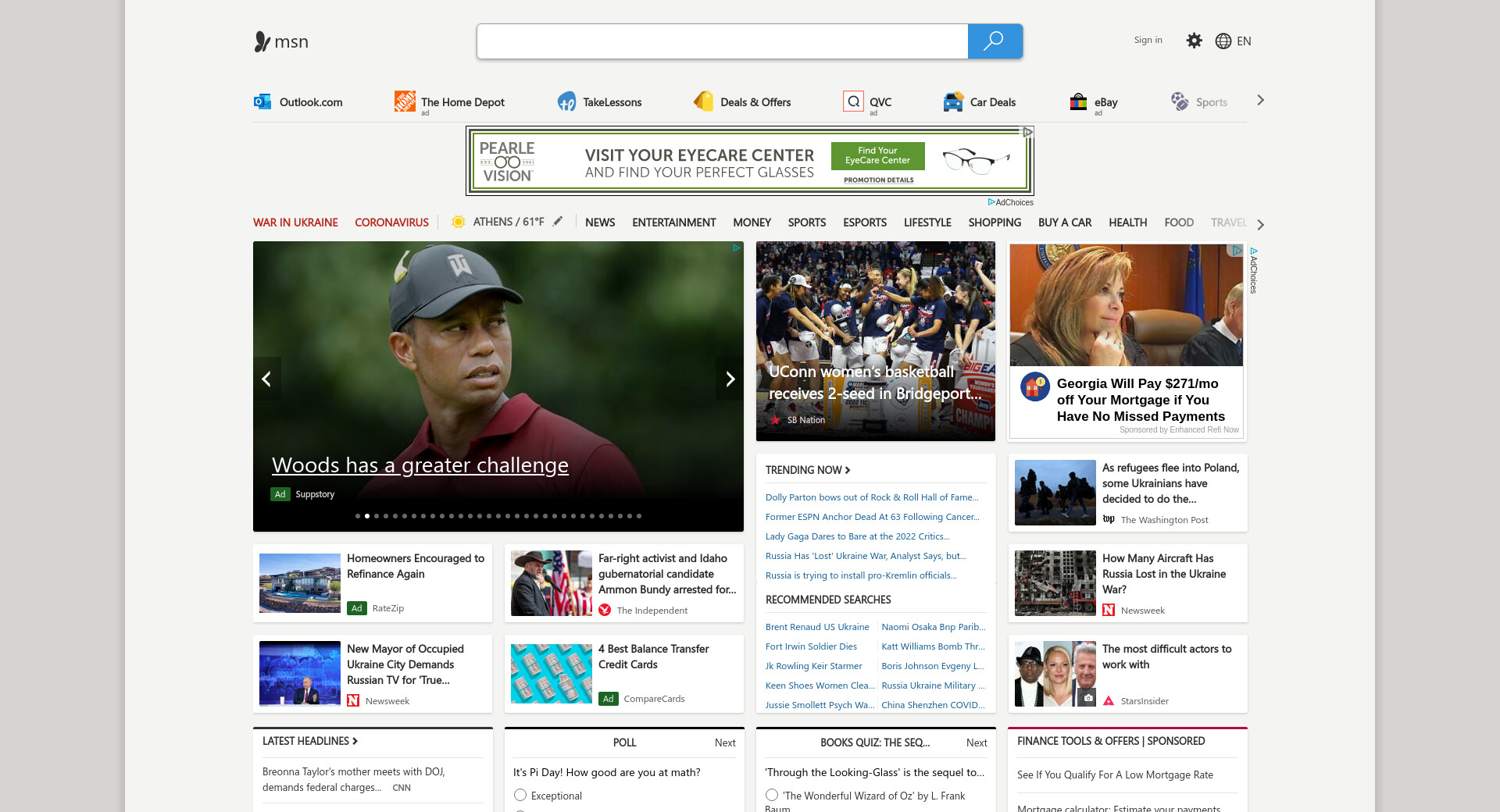Open the TakeLessons shortcut icon
The height and width of the screenshot is (812, 1500).
tap(566, 101)
